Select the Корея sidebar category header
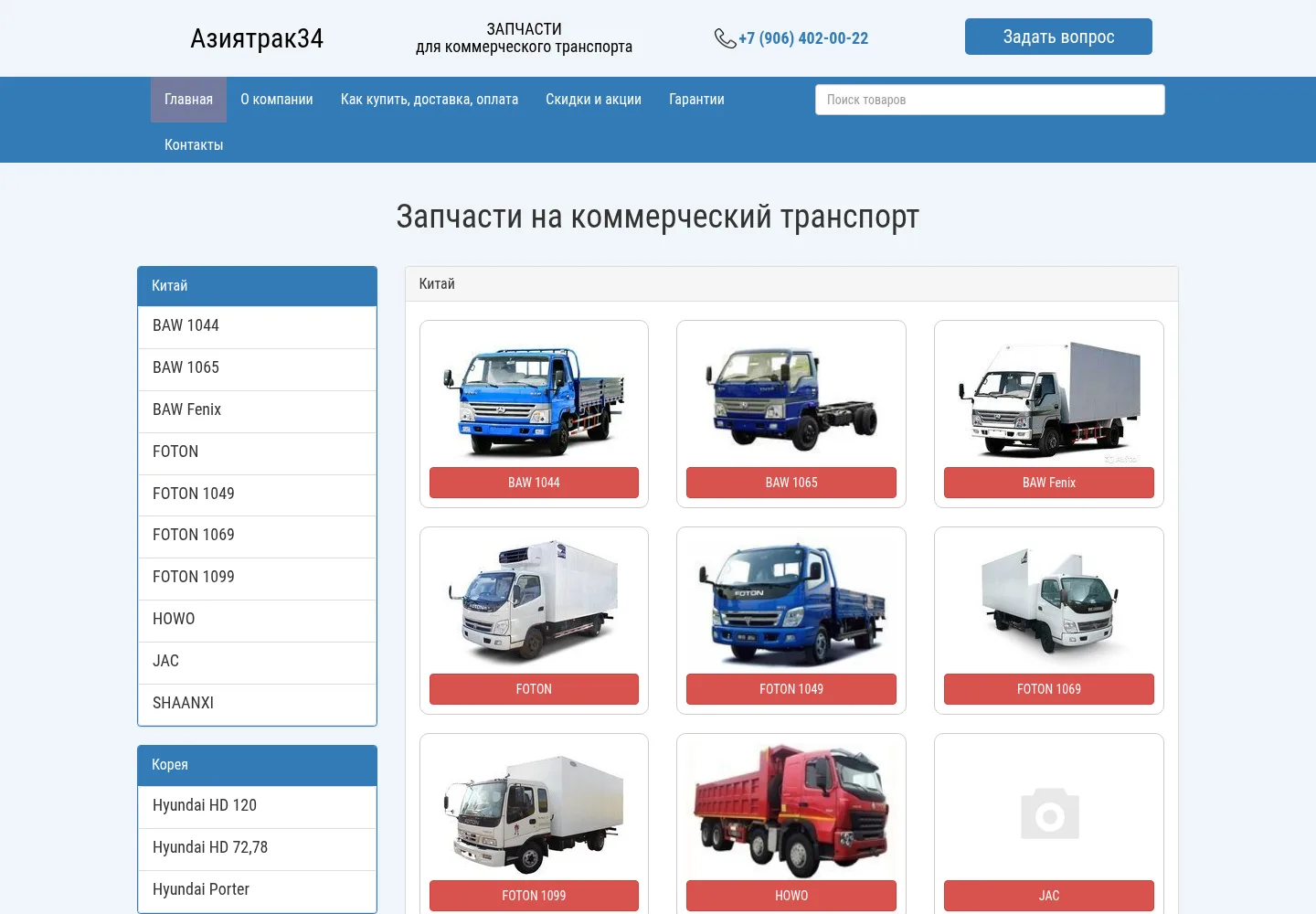Viewport: 1316px width, 914px height. pyautogui.click(x=257, y=766)
